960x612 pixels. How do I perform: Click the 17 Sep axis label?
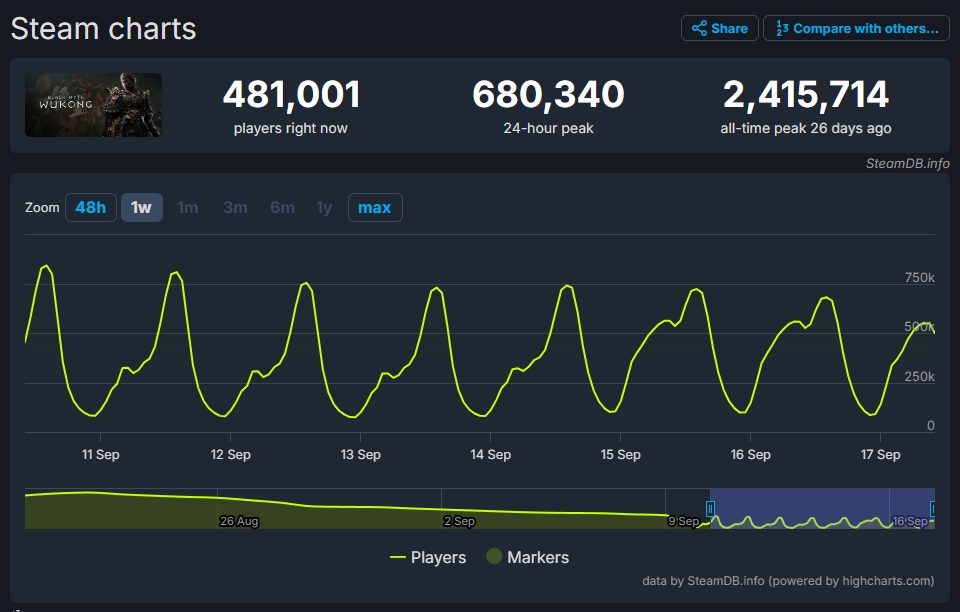tap(880, 455)
